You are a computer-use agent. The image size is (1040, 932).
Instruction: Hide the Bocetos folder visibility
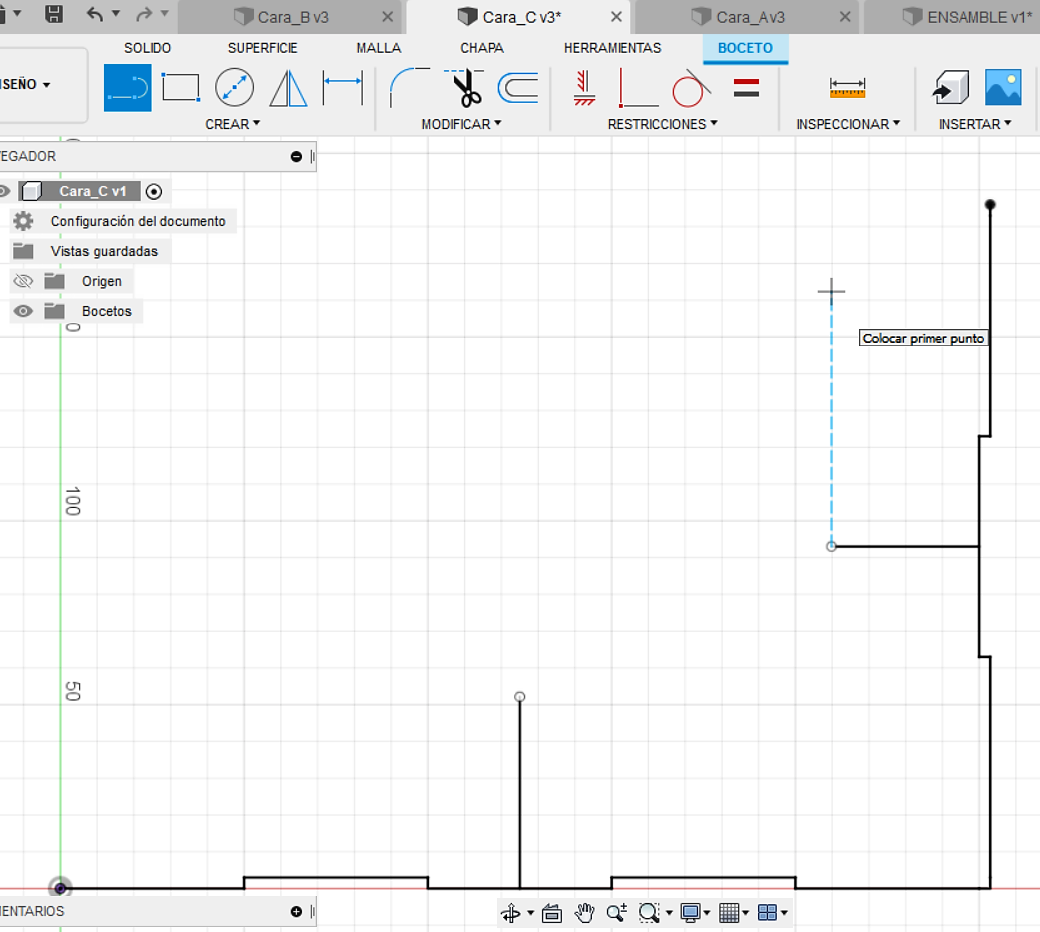(23, 311)
